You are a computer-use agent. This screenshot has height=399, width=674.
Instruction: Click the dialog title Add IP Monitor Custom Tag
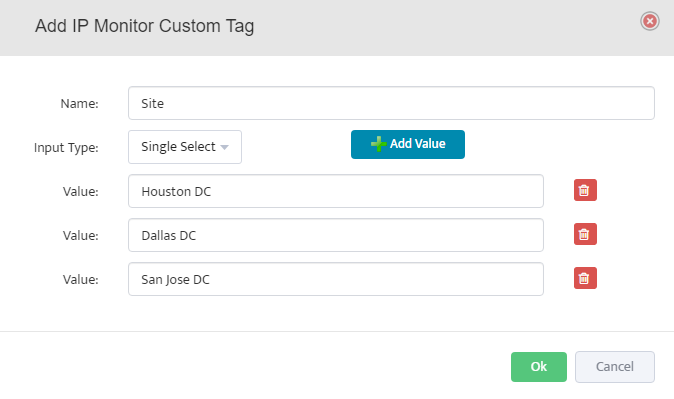click(x=144, y=26)
